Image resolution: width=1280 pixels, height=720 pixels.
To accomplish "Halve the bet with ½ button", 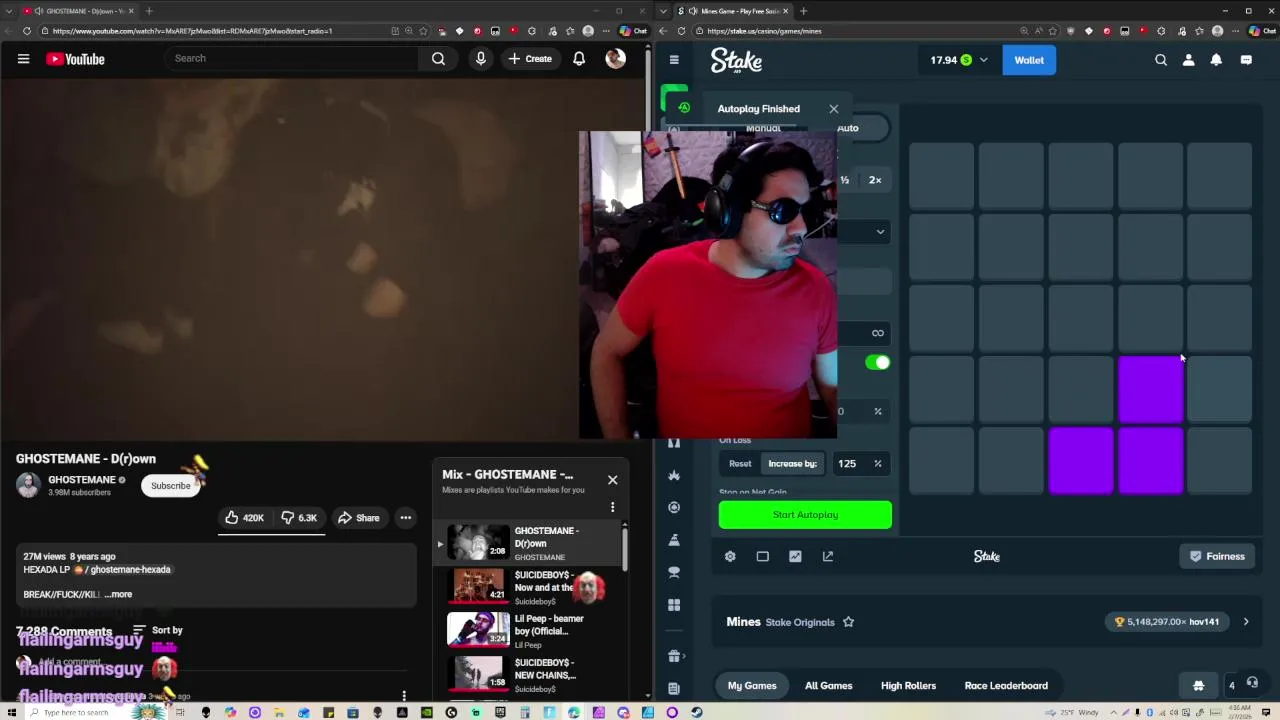I will coord(845,180).
